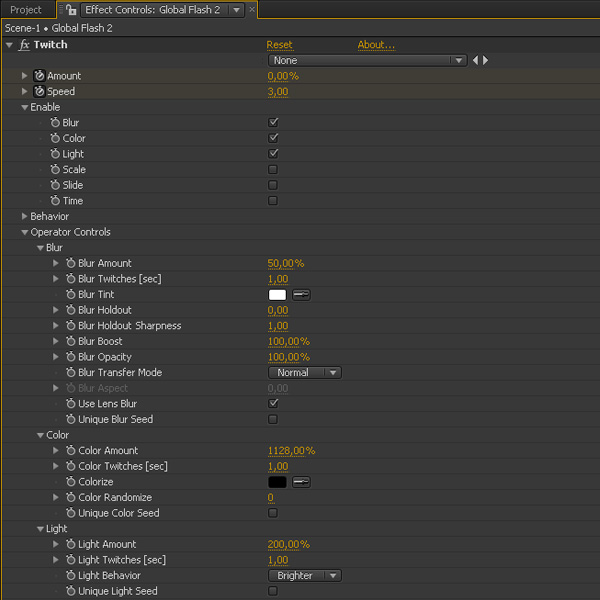Uncheck the Enable Color checkbox
The image size is (600, 600).
(x=273, y=138)
